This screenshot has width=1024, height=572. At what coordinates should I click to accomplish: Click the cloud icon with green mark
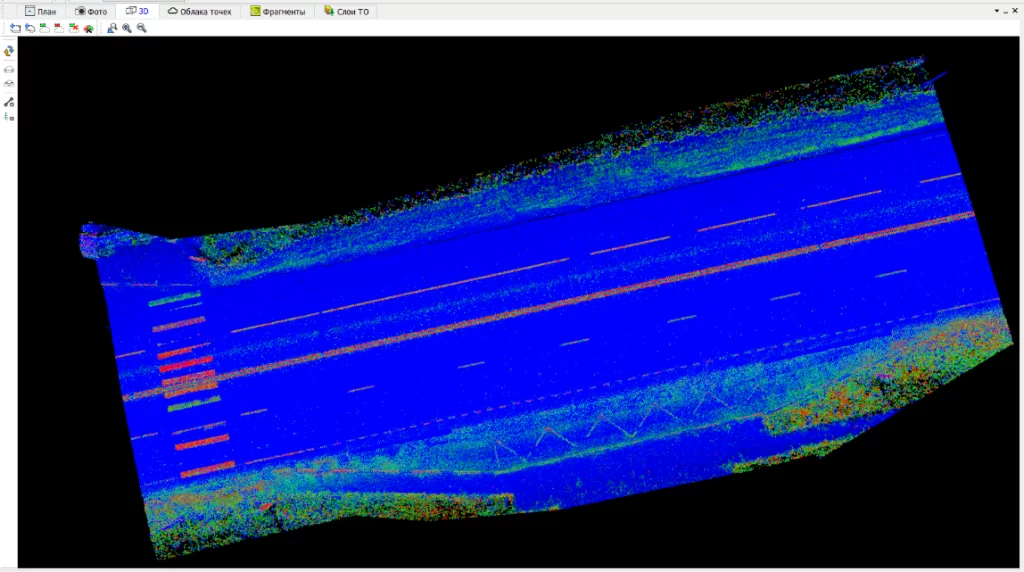[x=44, y=28]
